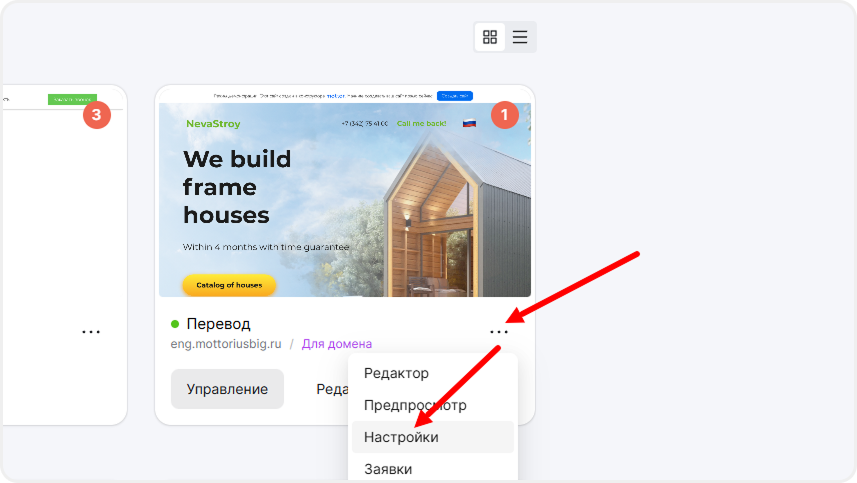Open the Для домена link
The height and width of the screenshot is (483, 857).
337,344
